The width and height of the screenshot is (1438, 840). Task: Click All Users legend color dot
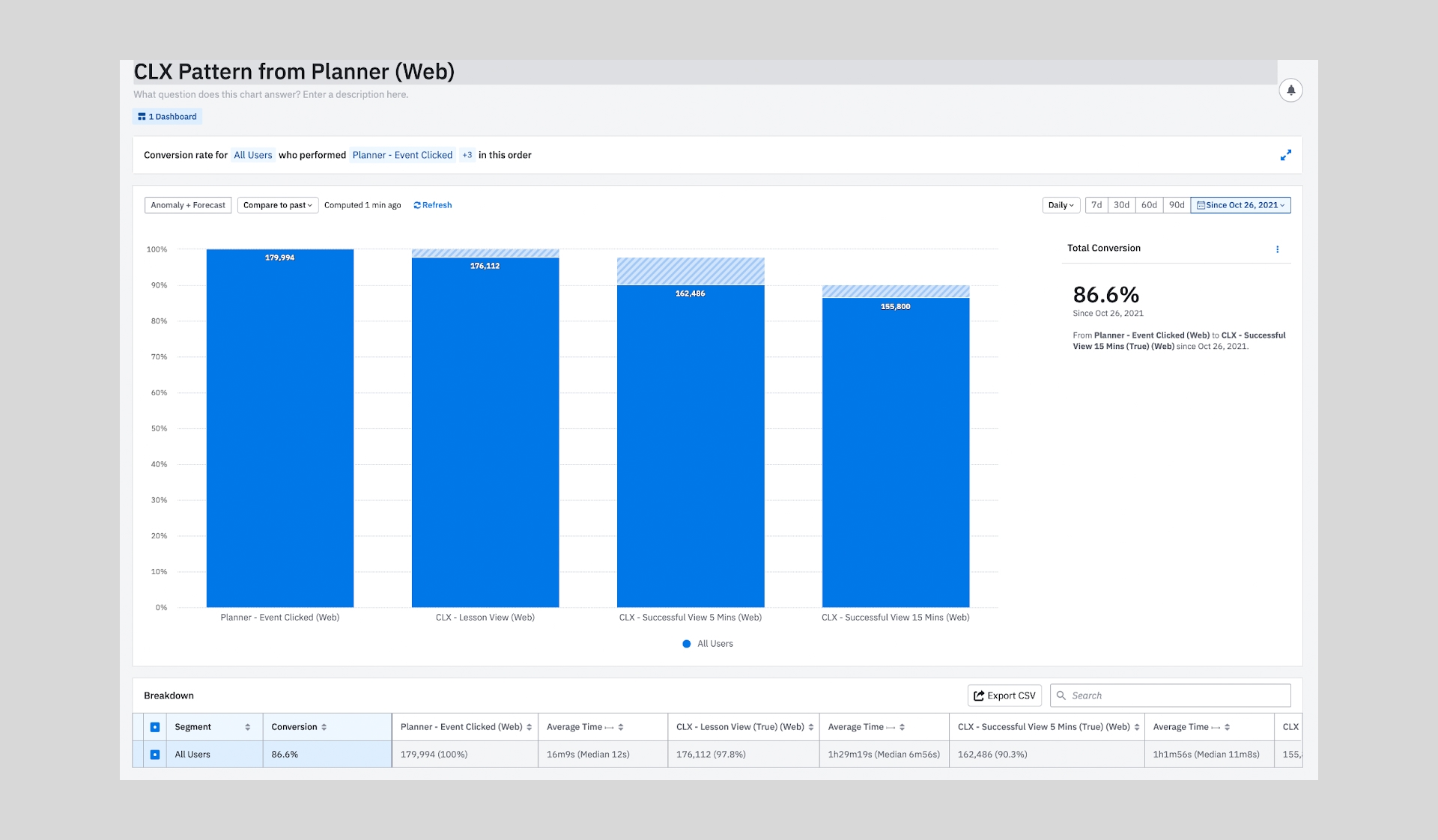(686, 644)
